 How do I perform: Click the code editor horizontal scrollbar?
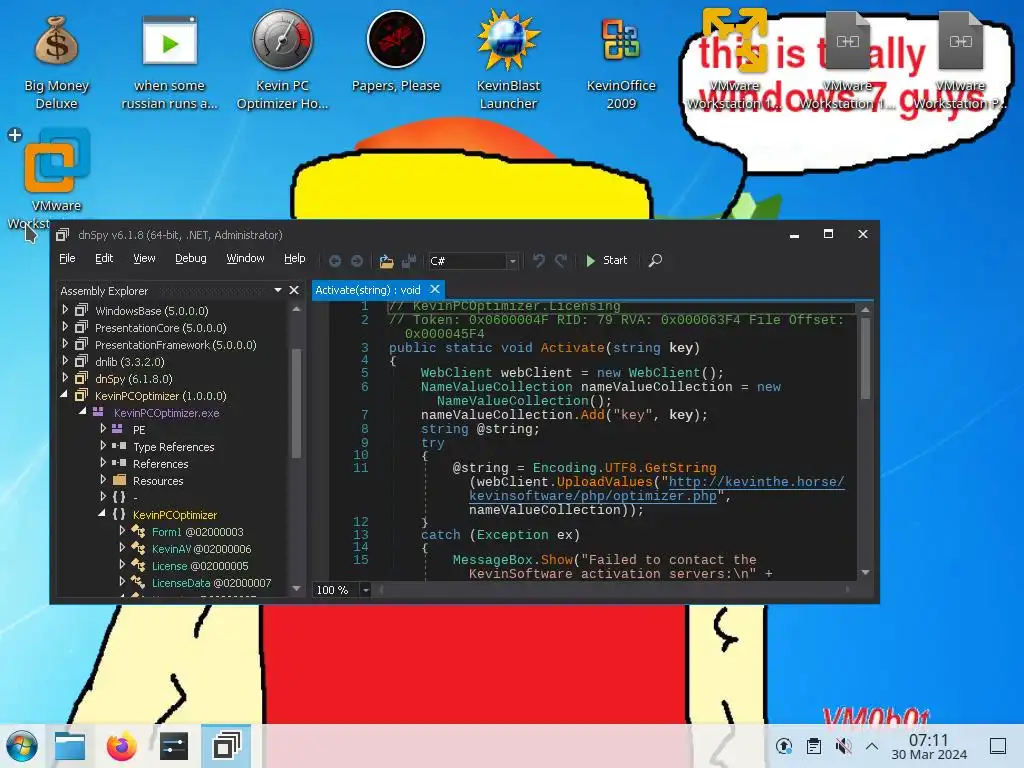coord(614,590)
